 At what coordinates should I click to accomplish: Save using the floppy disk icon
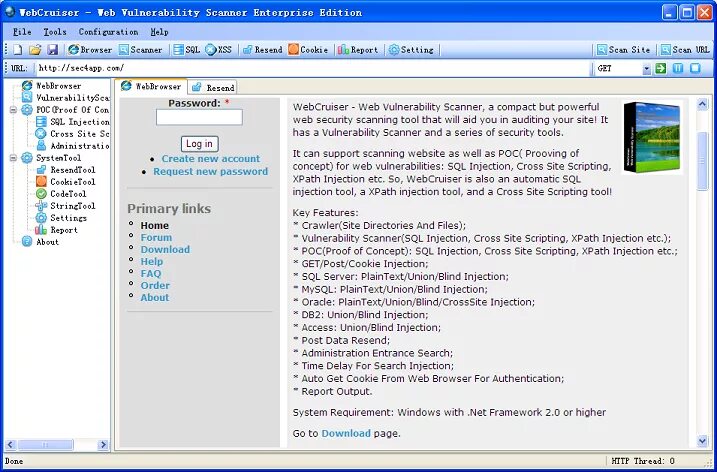tap(53, 50)
